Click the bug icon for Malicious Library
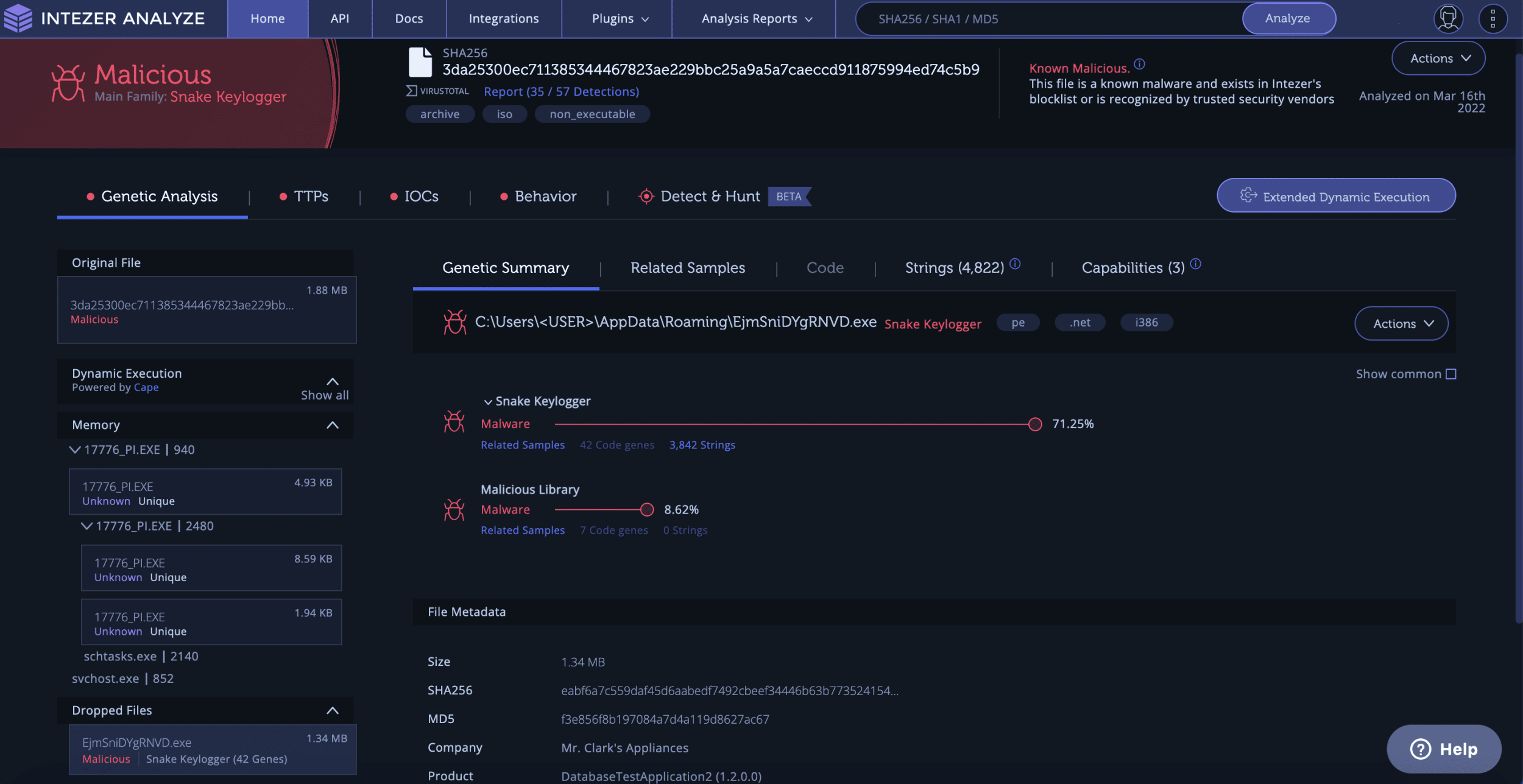1523x784 pixels. [454, 510]
